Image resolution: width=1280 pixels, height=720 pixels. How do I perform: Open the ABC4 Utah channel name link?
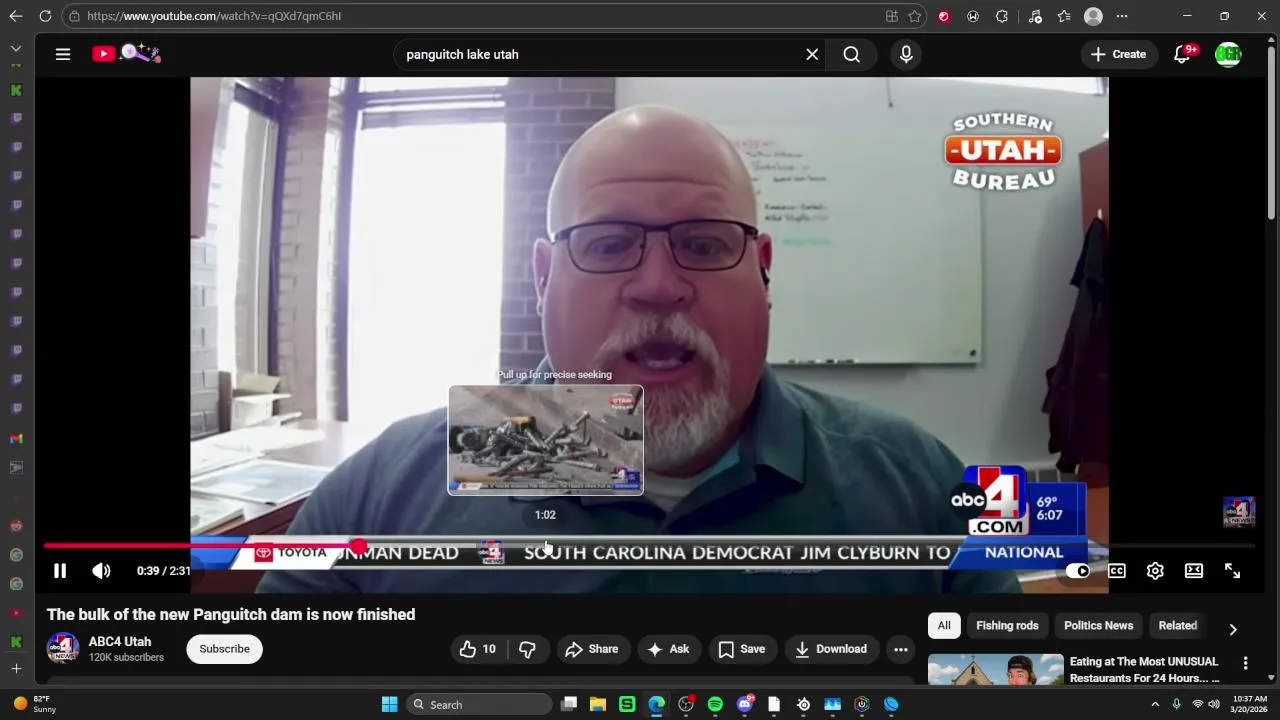pos(120,642)
